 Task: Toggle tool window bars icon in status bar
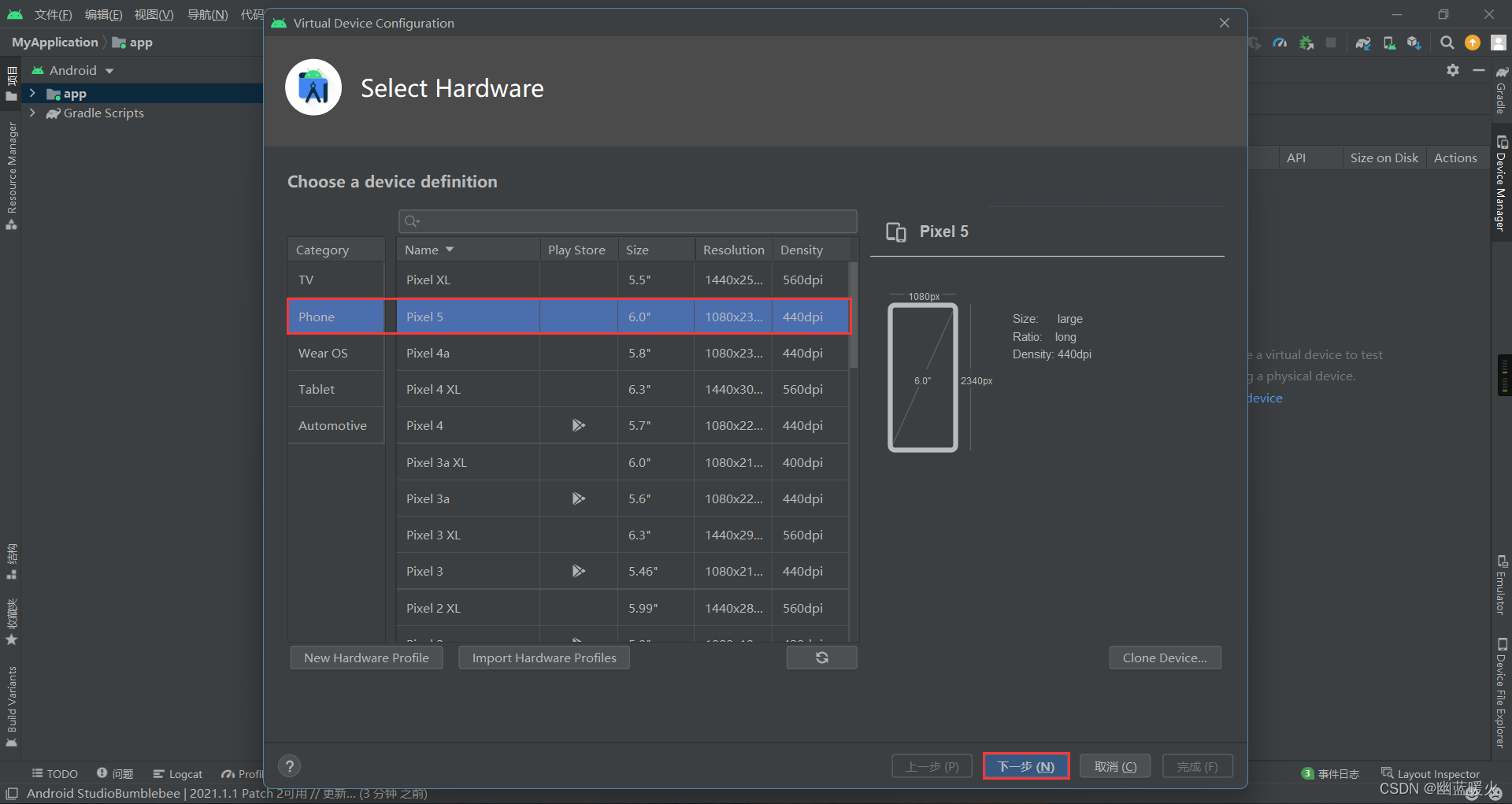click(x=12, y=794)
